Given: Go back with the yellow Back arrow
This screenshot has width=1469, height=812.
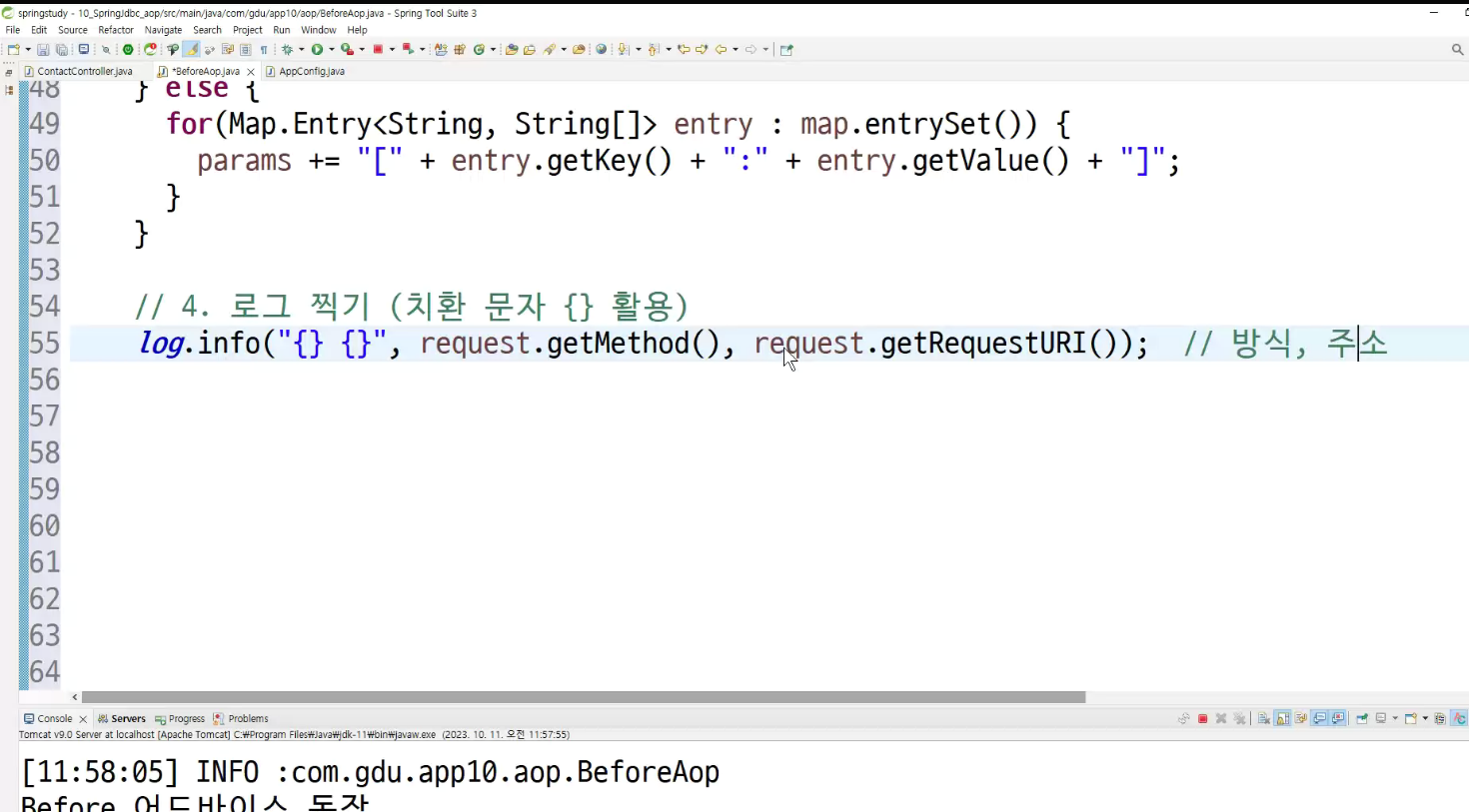Looking at the screenshot, I should pyautogui.click(x=721, y=49).
